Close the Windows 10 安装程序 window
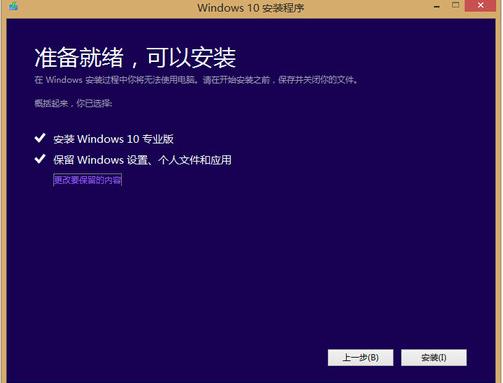This screenshot has height=383, width=503. click(480, 5)
